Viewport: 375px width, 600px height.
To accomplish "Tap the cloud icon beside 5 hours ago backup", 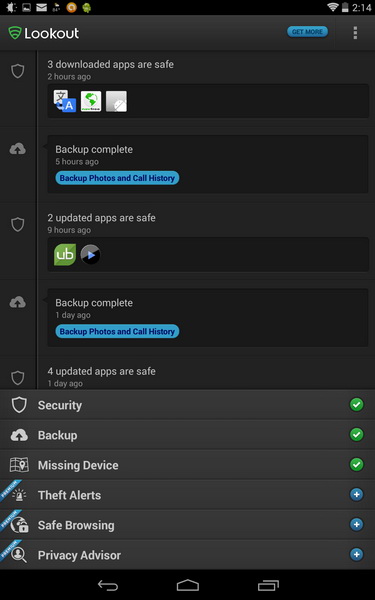I will [x=18, y=149].
